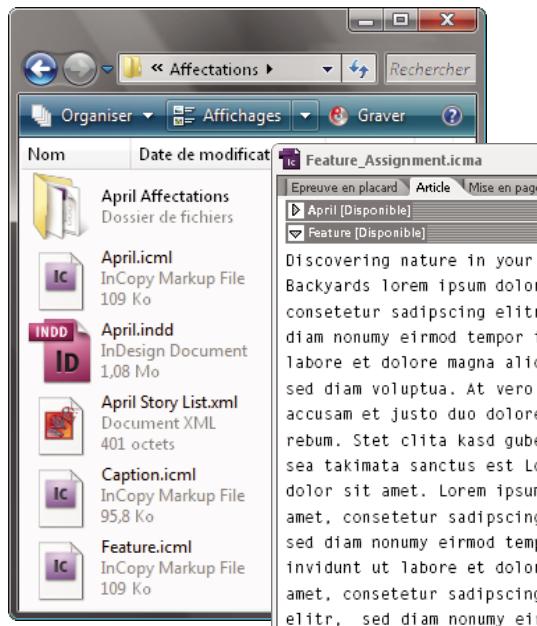Maximize the Explorer window

[x=400, y=20]
